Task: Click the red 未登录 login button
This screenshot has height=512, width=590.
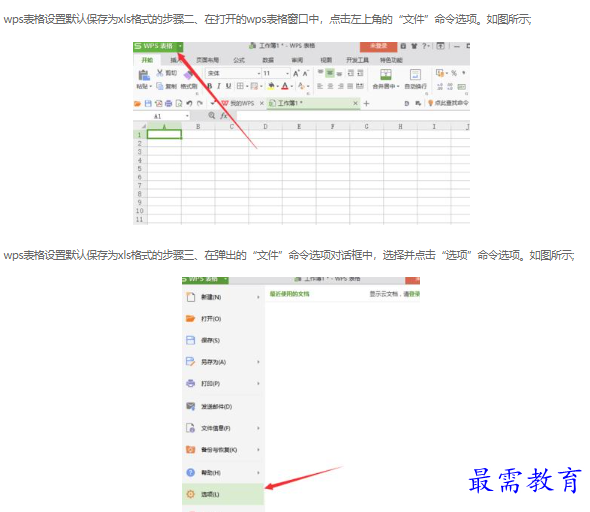Action: click(x=379, y=46)
